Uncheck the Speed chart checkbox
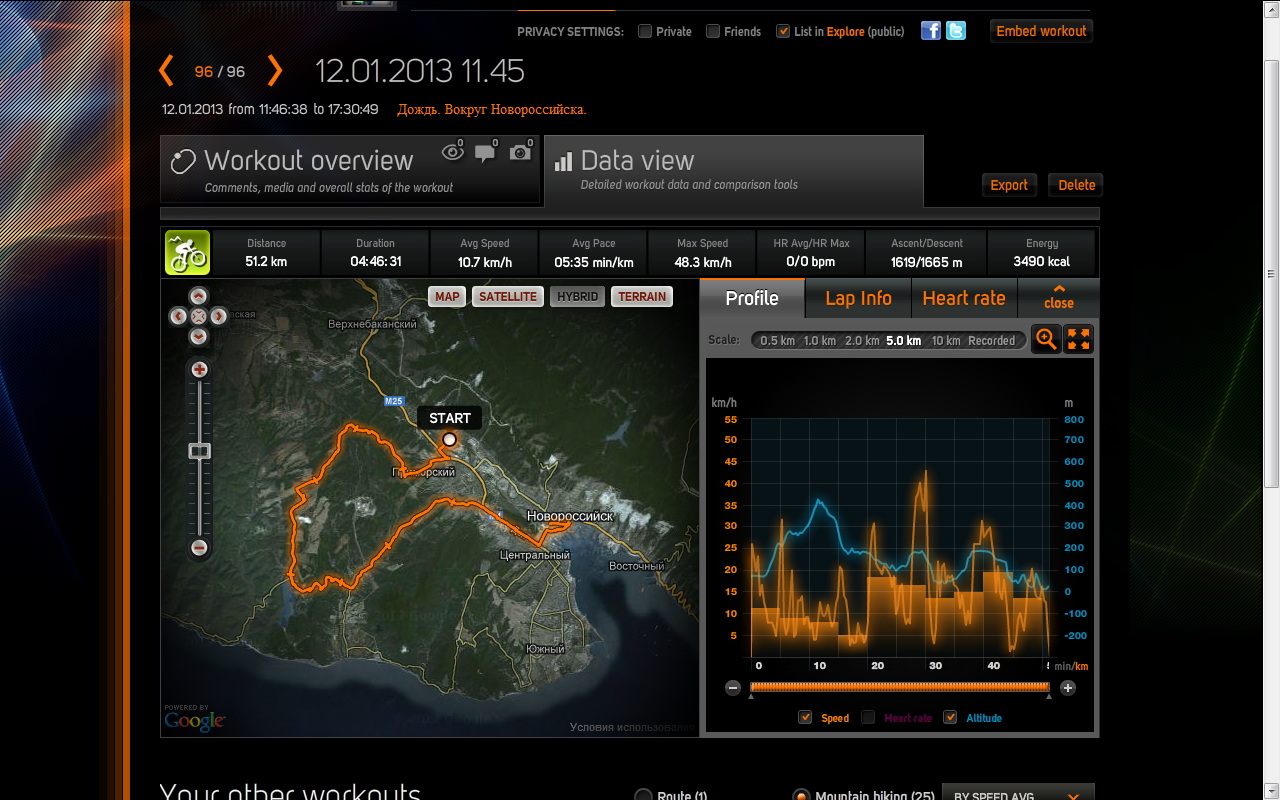Screen dimensions: 1280x800 [x=805, y=717]
